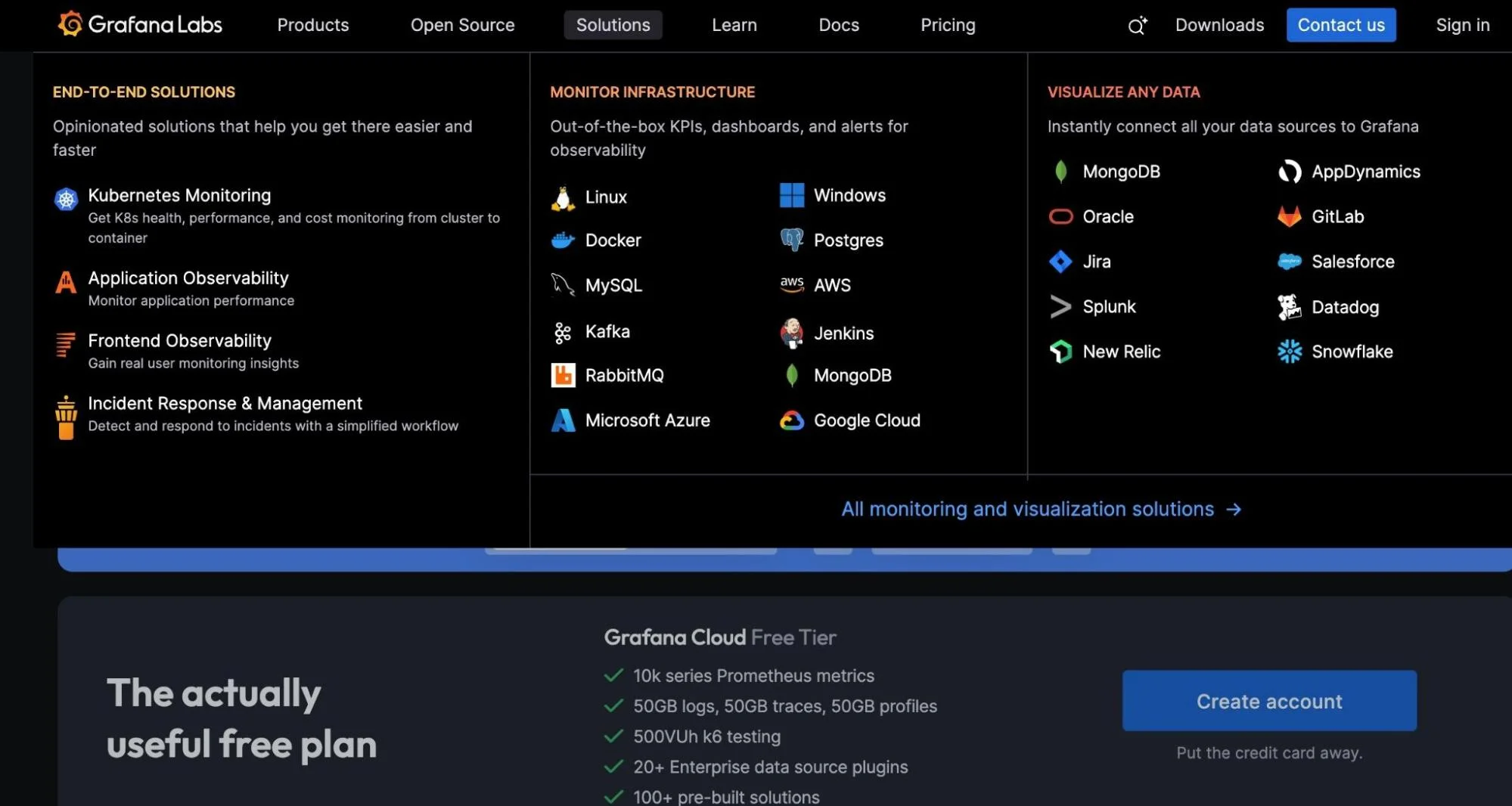The width and height of the screenshot is (1512, 806).
Task: Select the Salesforce text link
Action: 1352,262
